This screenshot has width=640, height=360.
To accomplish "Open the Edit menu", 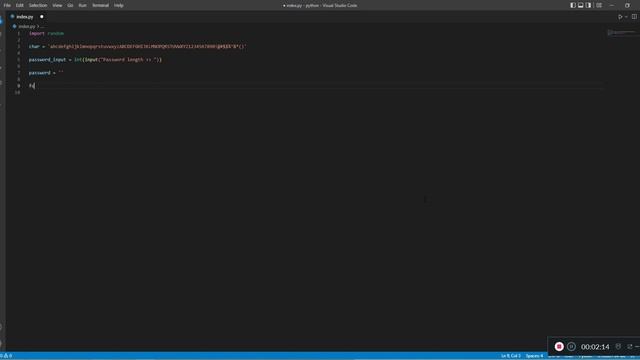I will (x=20, y=5).
